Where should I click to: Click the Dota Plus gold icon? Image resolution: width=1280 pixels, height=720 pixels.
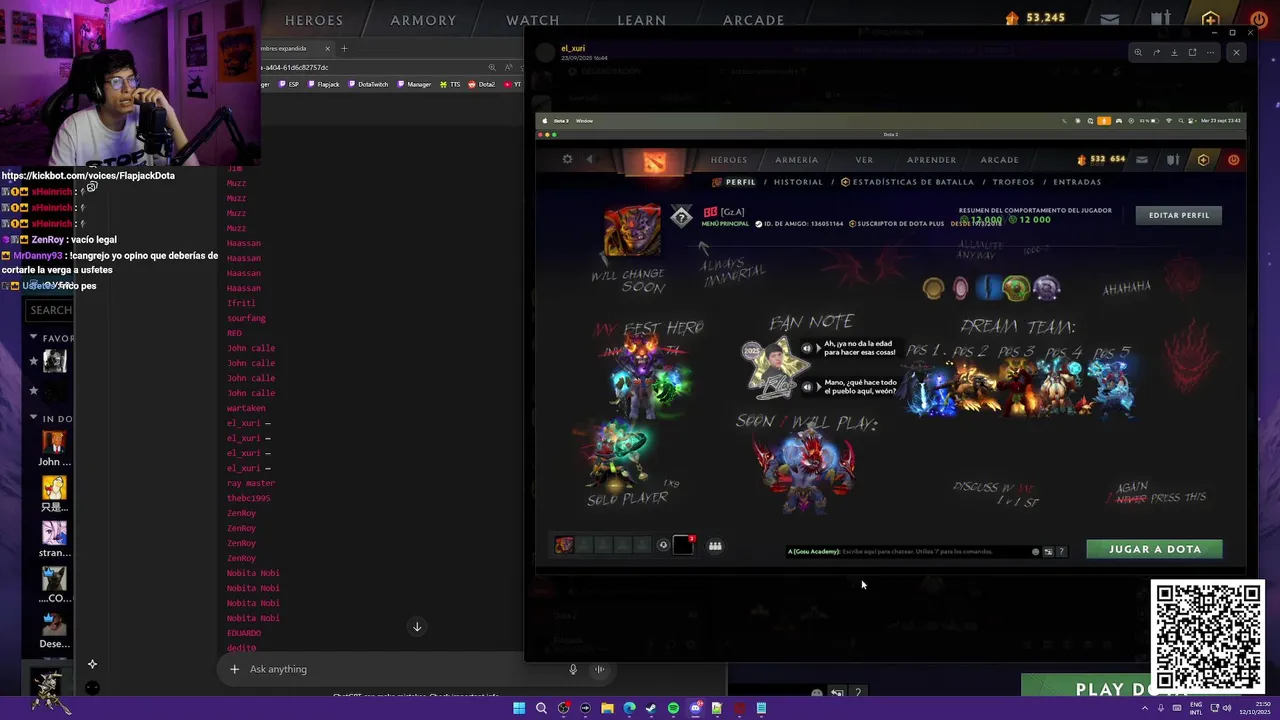[1210, 19]
